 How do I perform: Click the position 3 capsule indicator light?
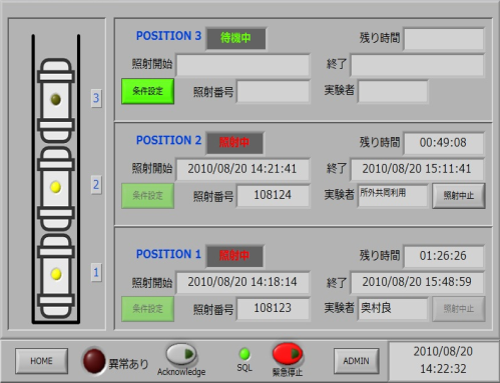[56, 99]
